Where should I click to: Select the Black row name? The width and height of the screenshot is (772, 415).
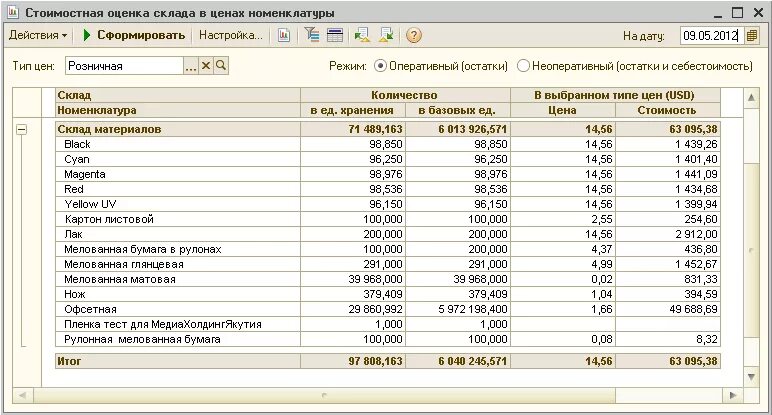tap(77, 144)
